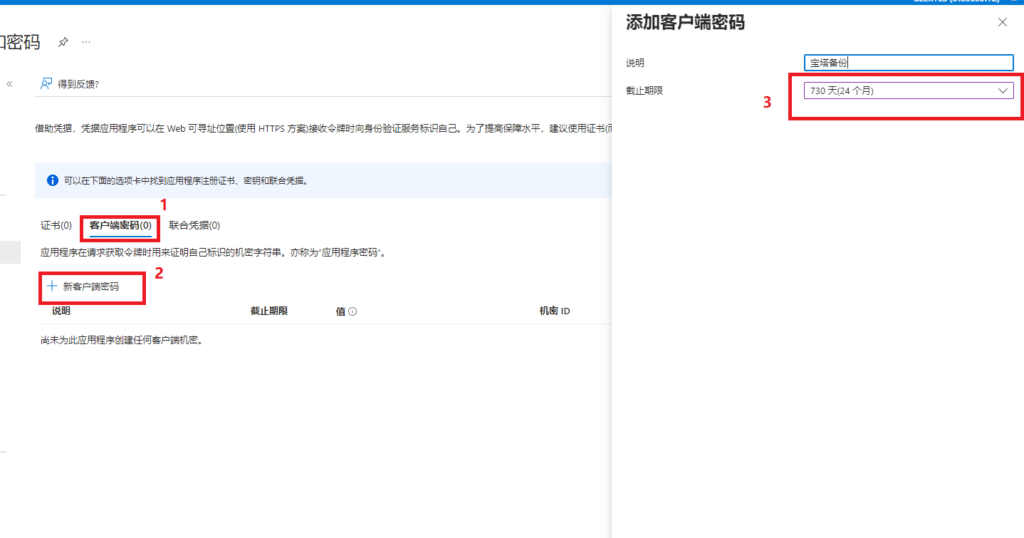Click the blue info icon in banner
The image size is (1024, 538).
[x=52, y=181]
